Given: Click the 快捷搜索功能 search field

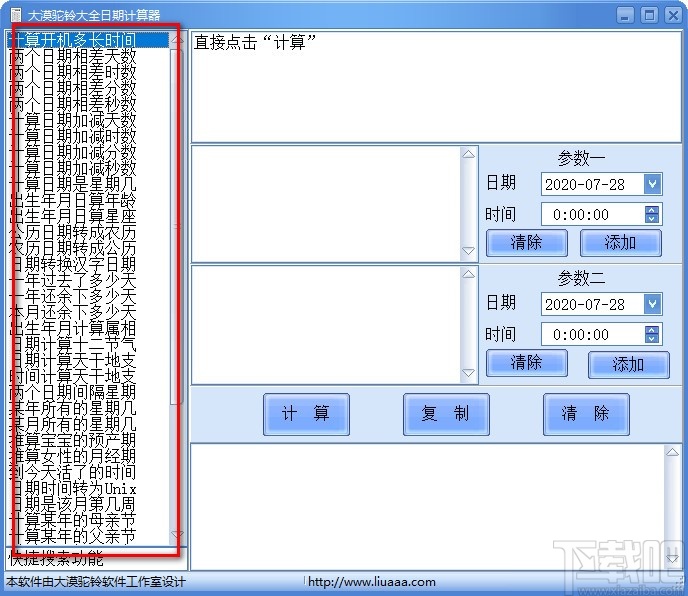Looking at the screenshot, I should click(x=96, y=559).
